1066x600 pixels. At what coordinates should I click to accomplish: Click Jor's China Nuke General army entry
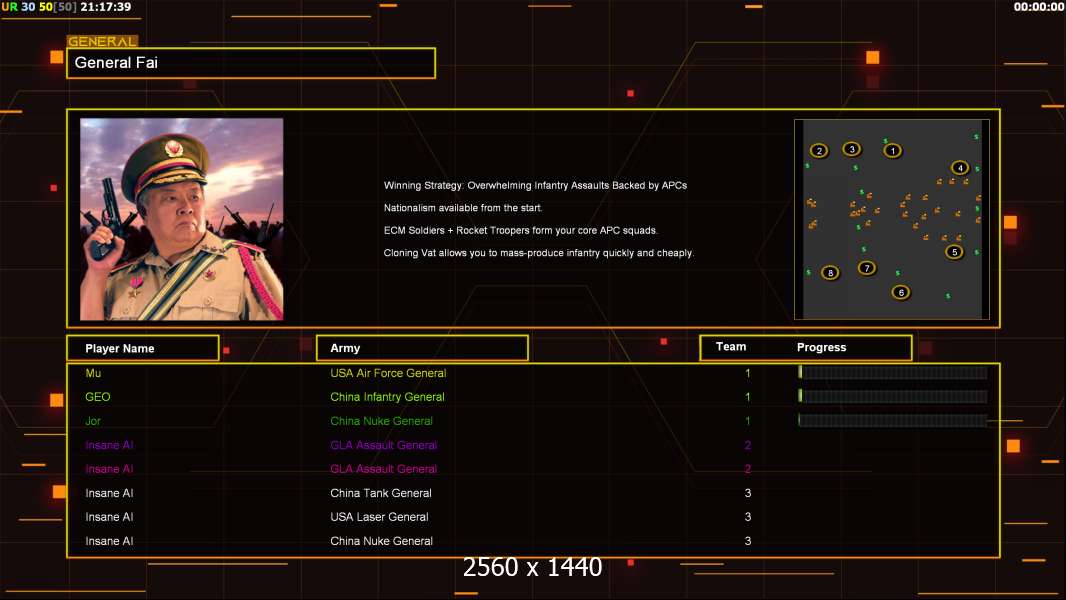[381, 421]
